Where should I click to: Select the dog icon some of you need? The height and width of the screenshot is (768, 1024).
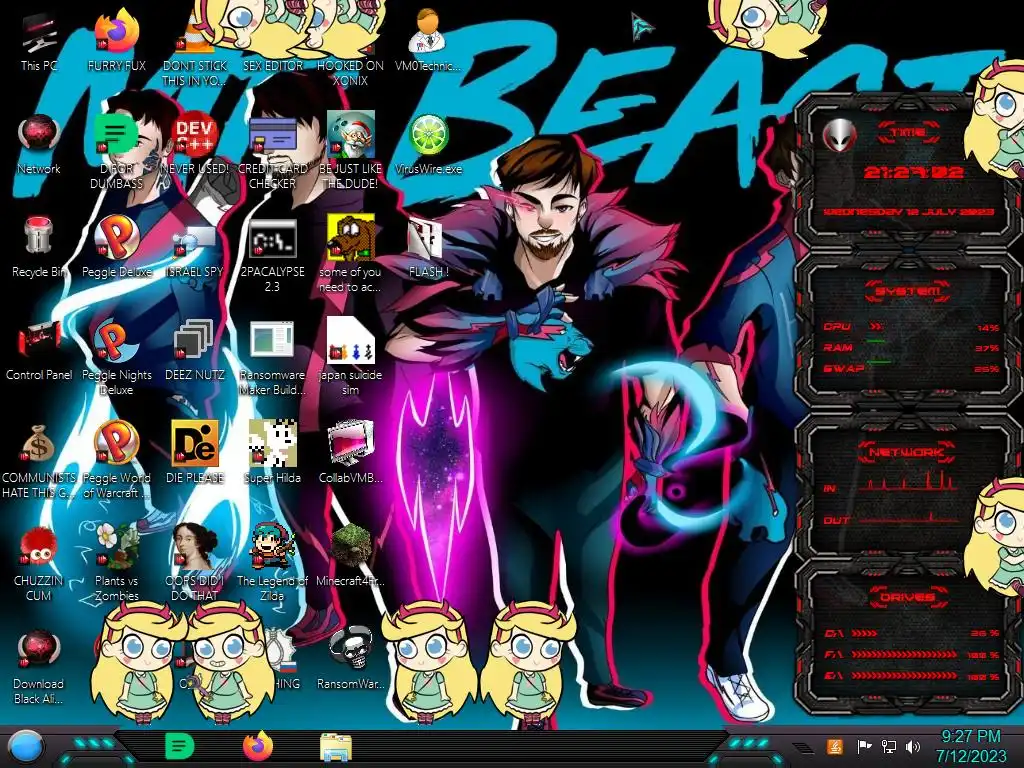351,255
